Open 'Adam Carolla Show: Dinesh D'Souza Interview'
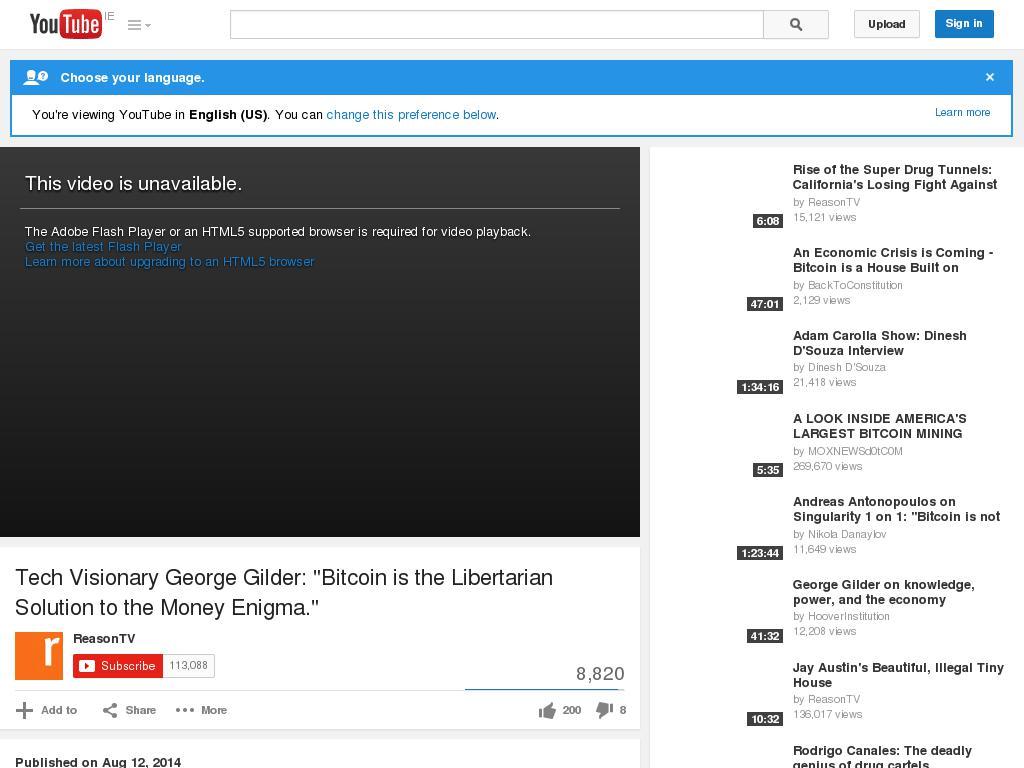Viewport: 1024px width, 768px height. [x=880, y=343]
